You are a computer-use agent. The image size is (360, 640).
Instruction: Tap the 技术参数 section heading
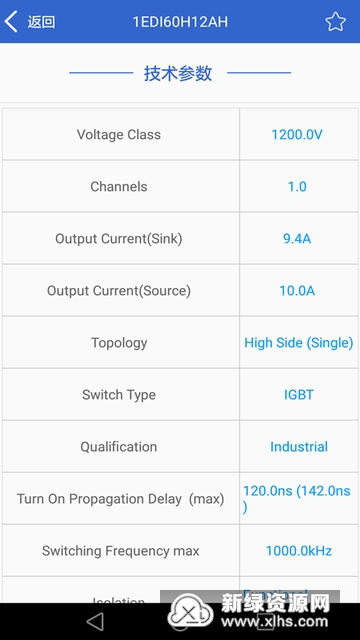(x=178, y=73)
